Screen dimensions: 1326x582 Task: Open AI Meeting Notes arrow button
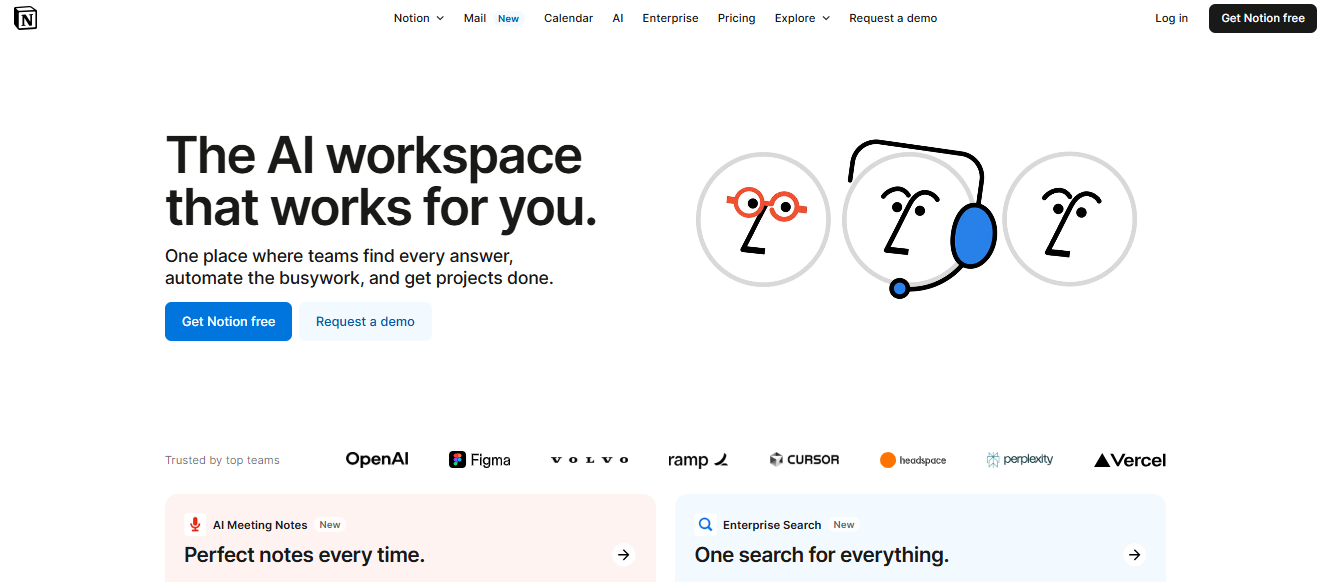624,555
